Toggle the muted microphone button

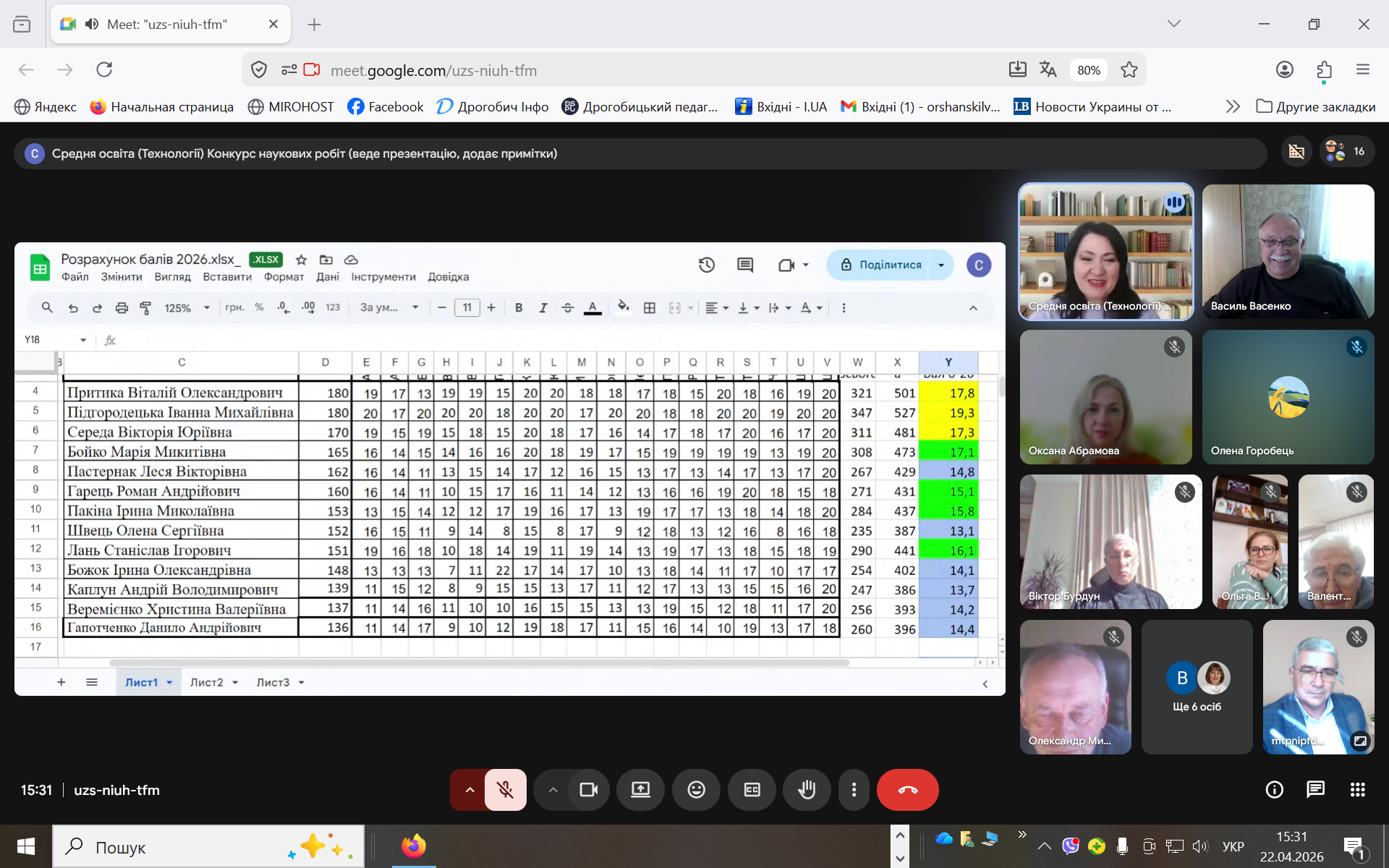505,790
